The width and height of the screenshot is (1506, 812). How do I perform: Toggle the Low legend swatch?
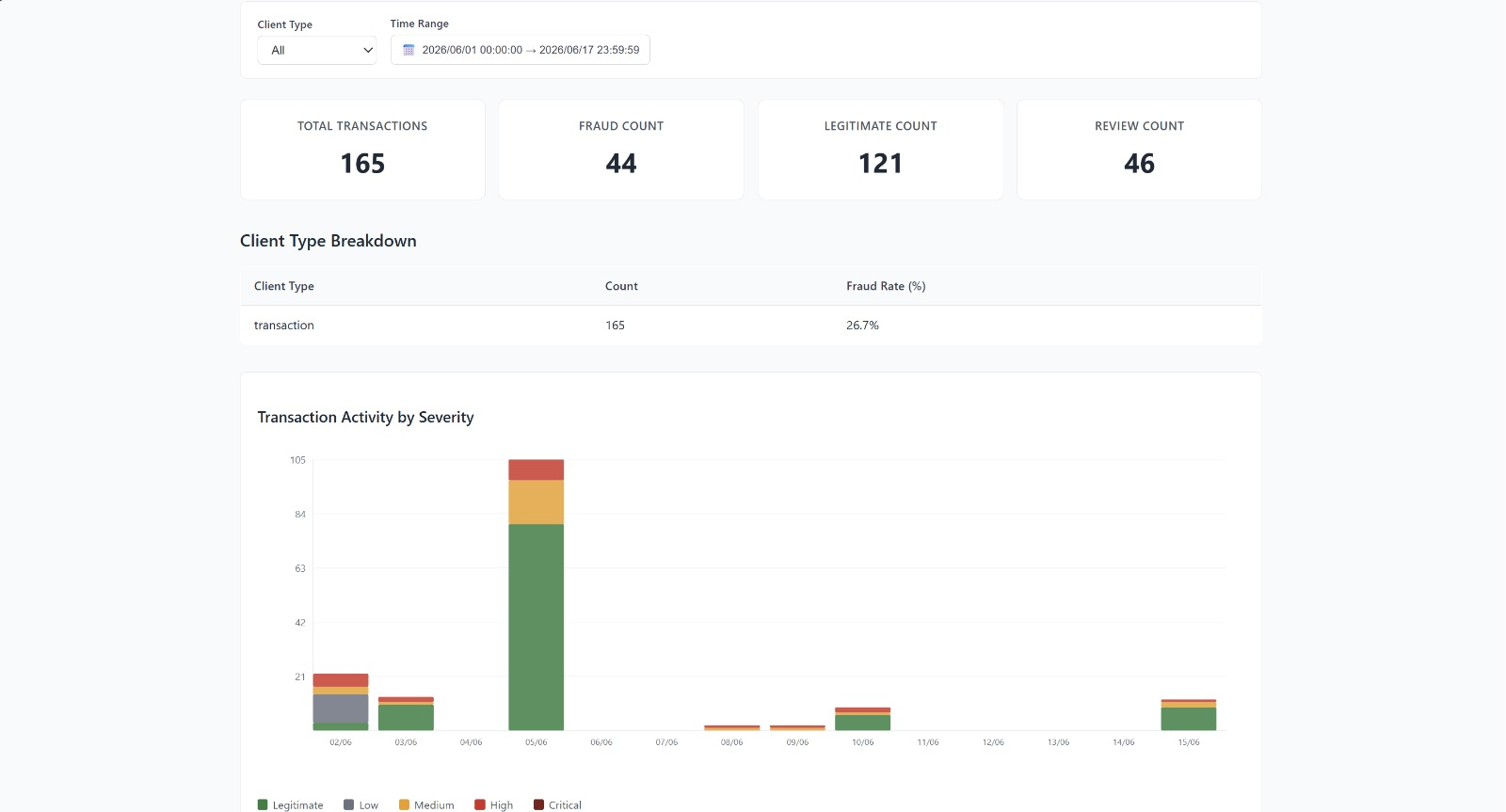pyautogui.click(x=349, y=804)
